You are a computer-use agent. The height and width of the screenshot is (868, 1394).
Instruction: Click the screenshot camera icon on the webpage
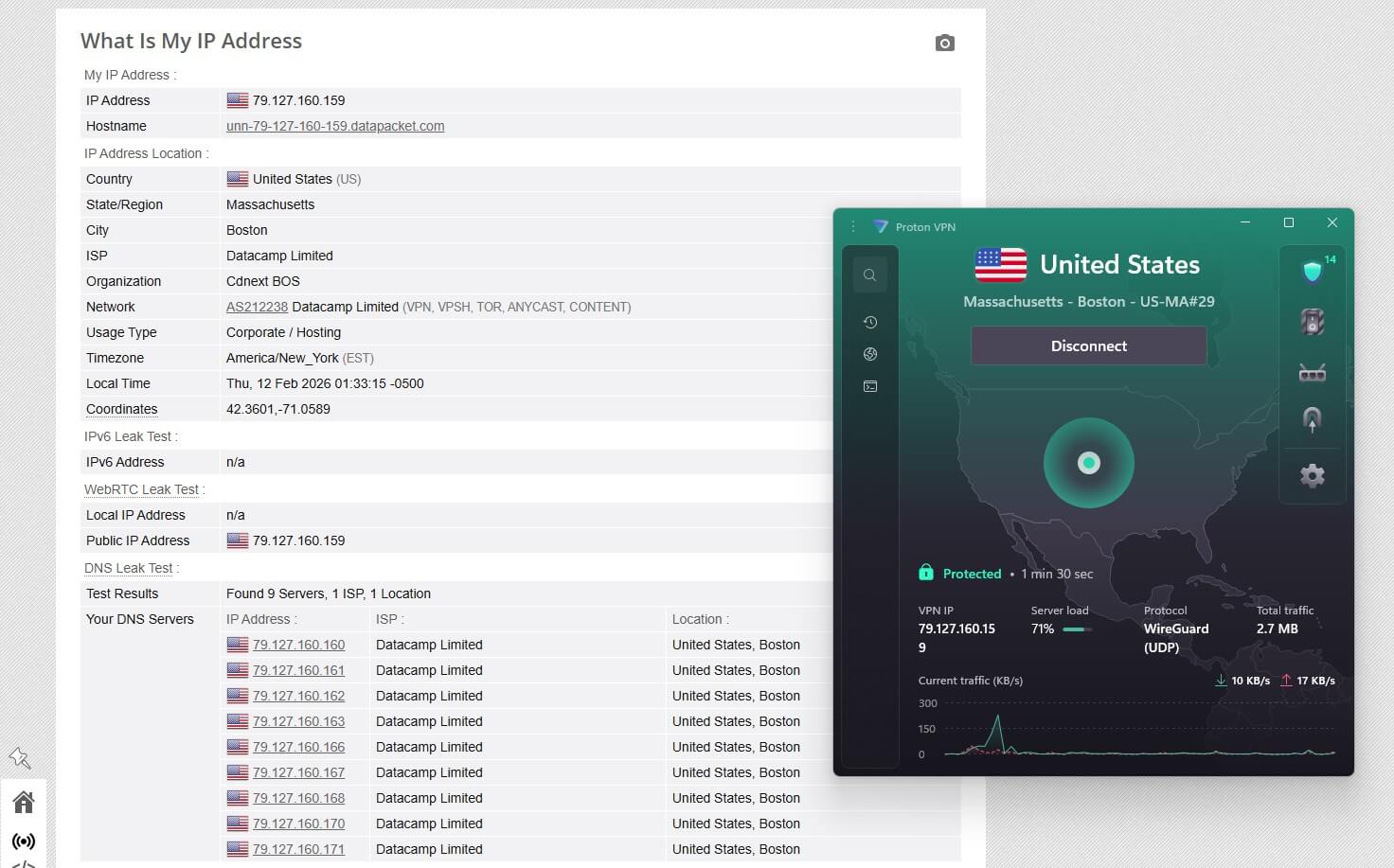point(944,43)
